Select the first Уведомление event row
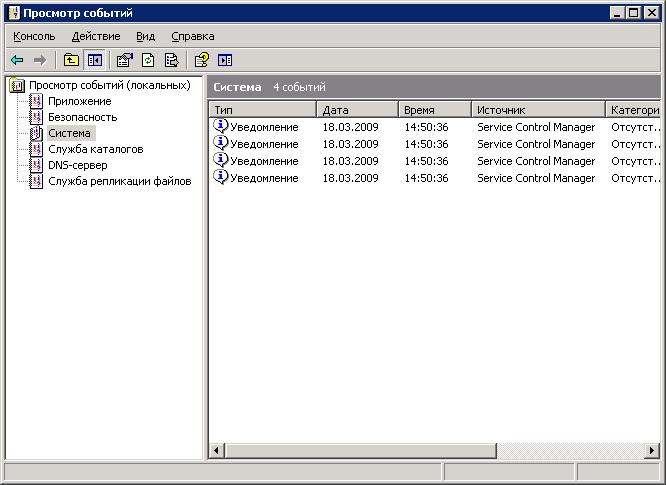 pyautogui.click(x=264, y=127)
